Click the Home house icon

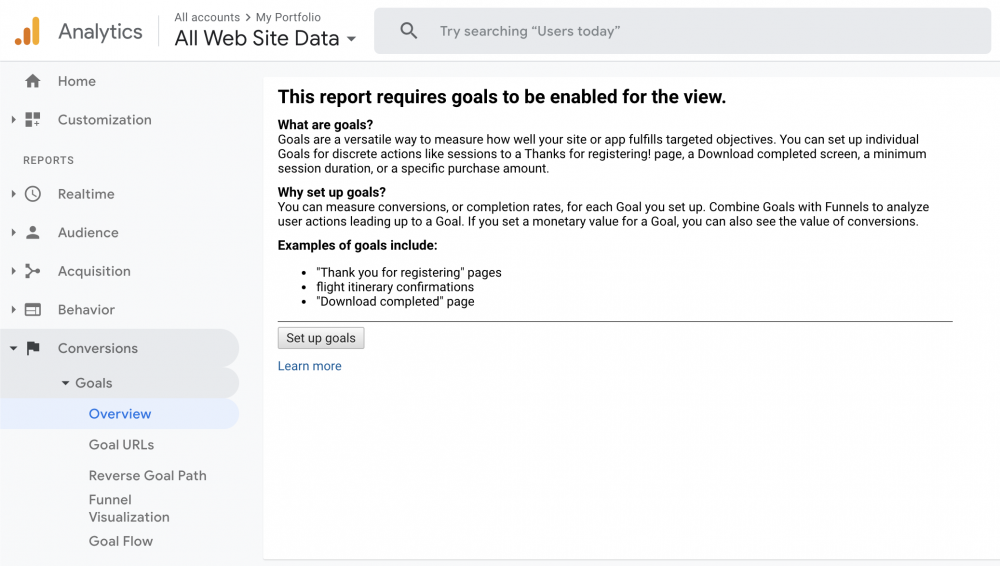pyautogui.click(x=33, y=81)
